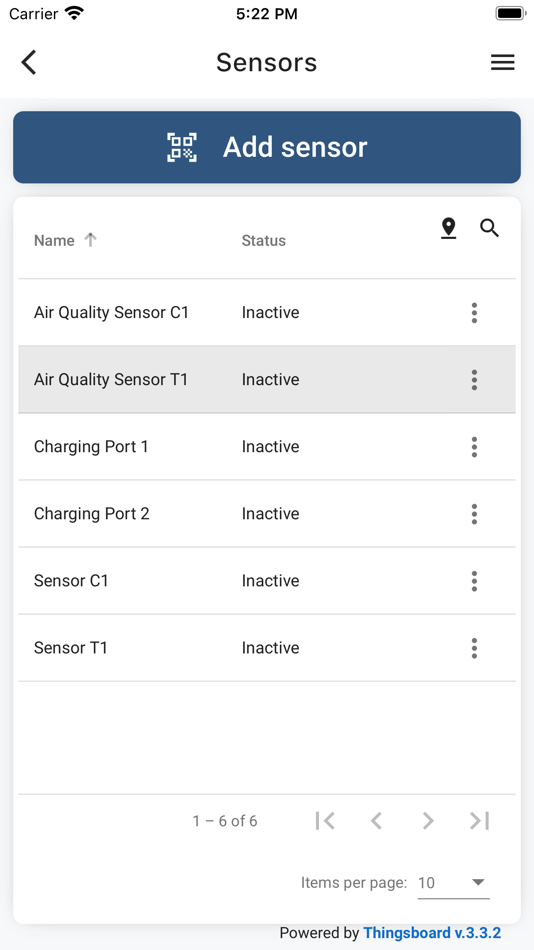Go to the first page
This screenshot has height=950, width=534.
[325, 821]
